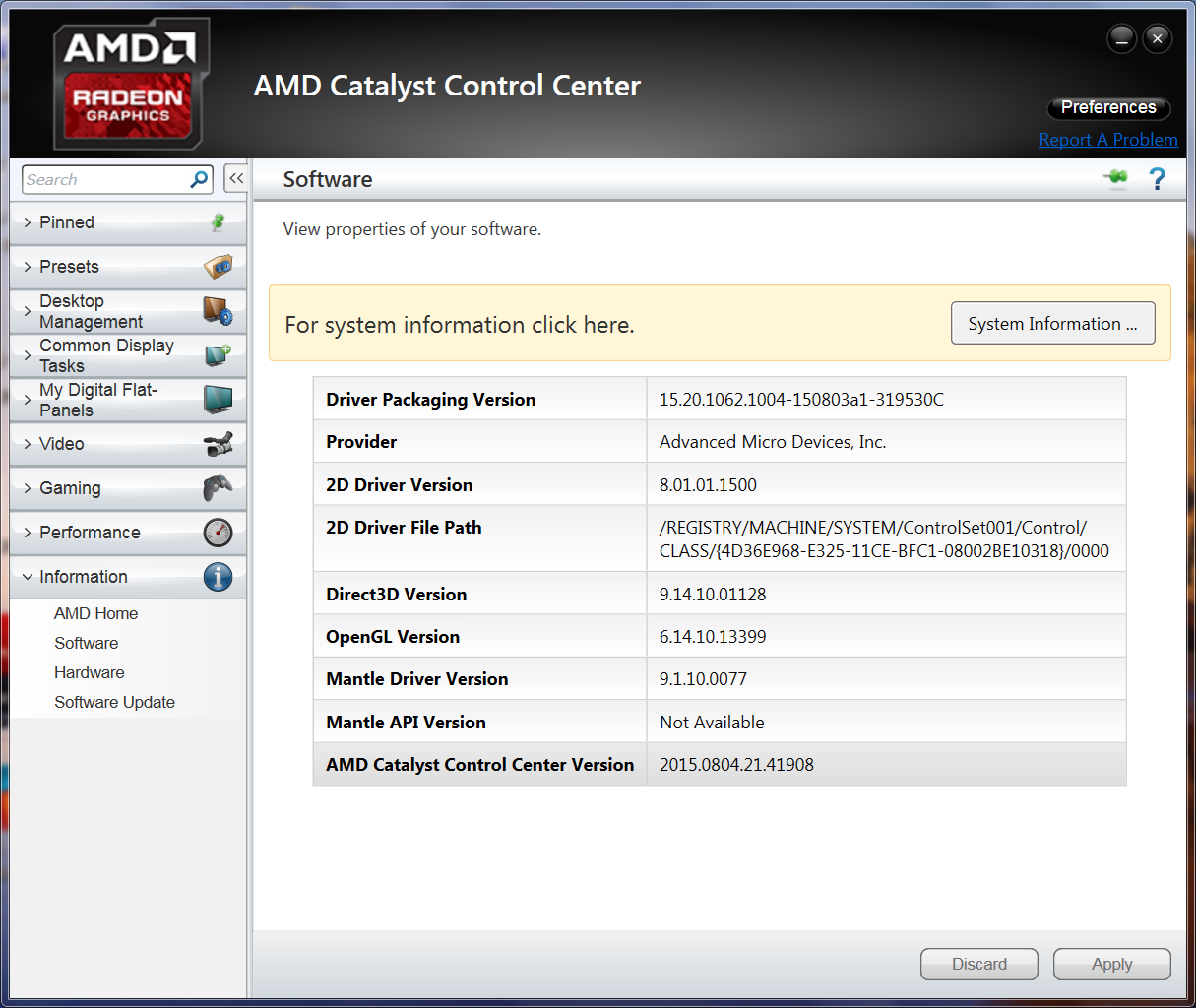Click the Video camera icon
Image resolution: width=1196 pixels, height=1008 pixels.
[218, 444]
